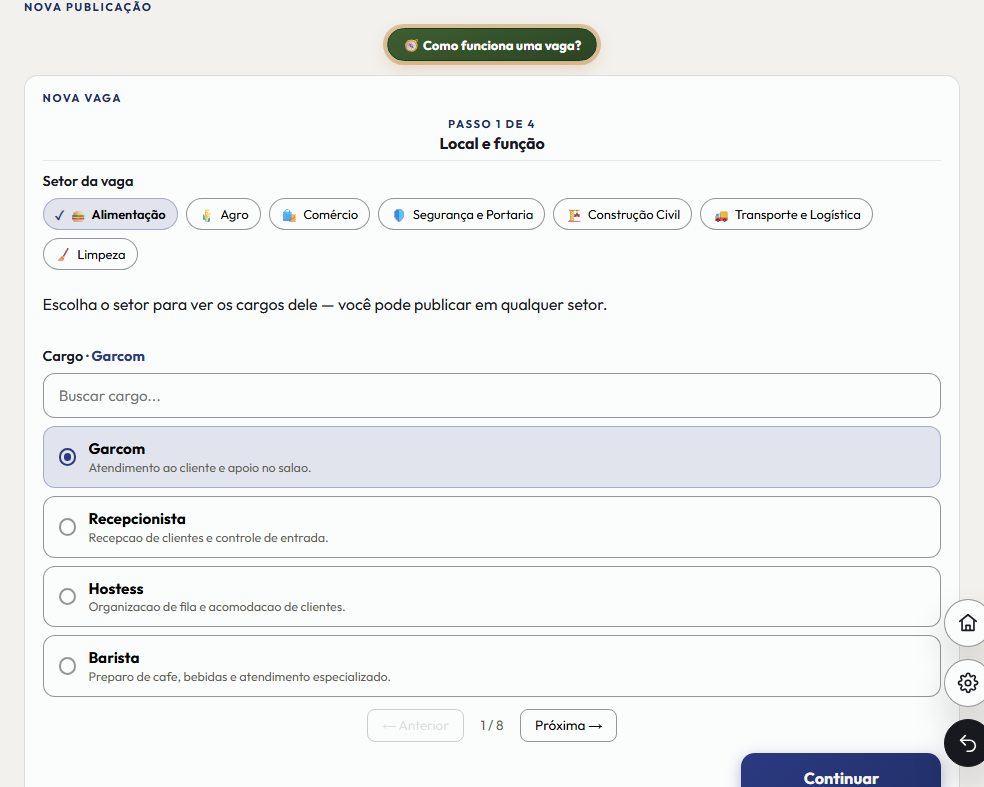Open 'Como funciona uma vaga?' help
Viewport: 984px width, 787px height.
[x=492, y=45]
